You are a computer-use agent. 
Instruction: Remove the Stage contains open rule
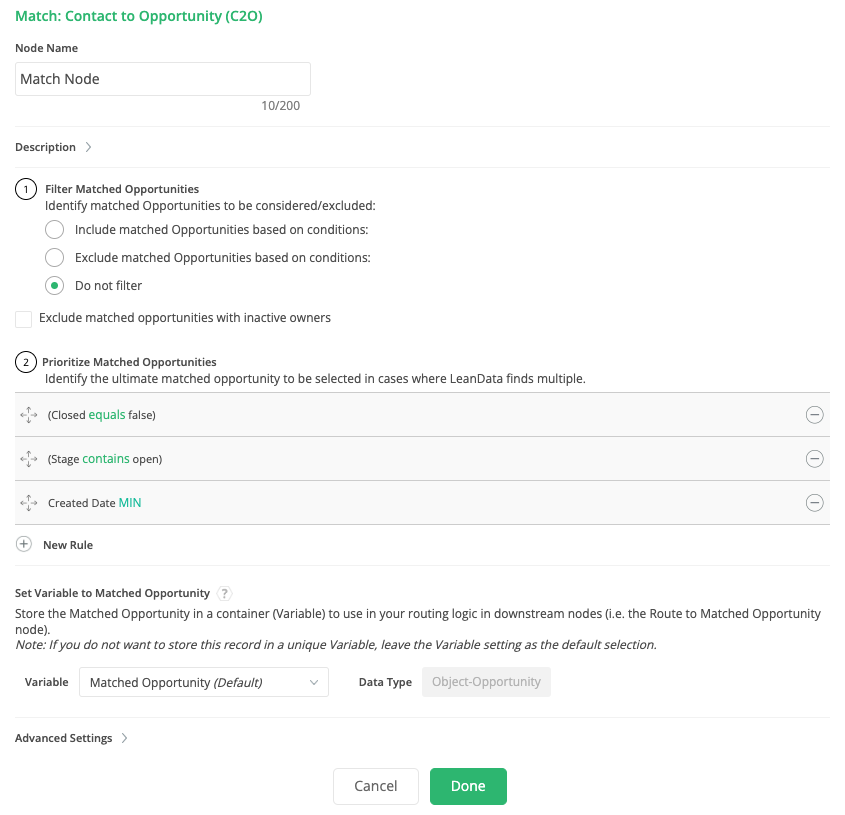point(814,459)
